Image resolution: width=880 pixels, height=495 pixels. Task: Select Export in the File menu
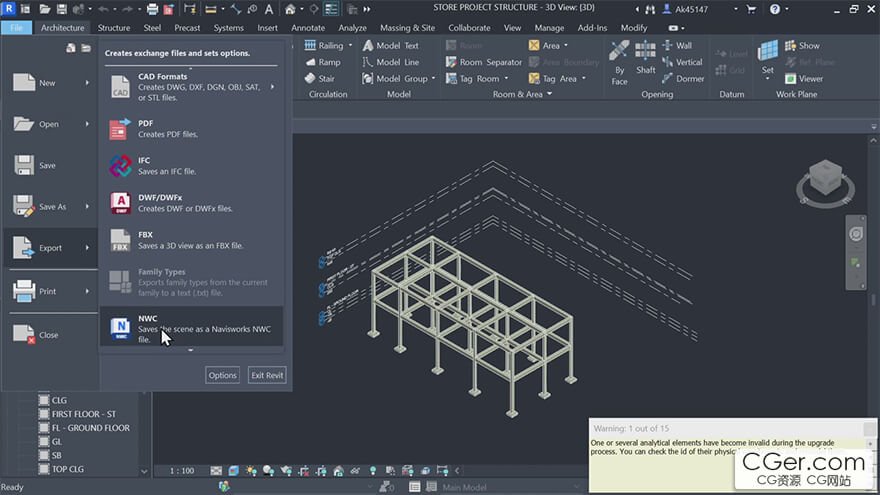tap(51, 248)
